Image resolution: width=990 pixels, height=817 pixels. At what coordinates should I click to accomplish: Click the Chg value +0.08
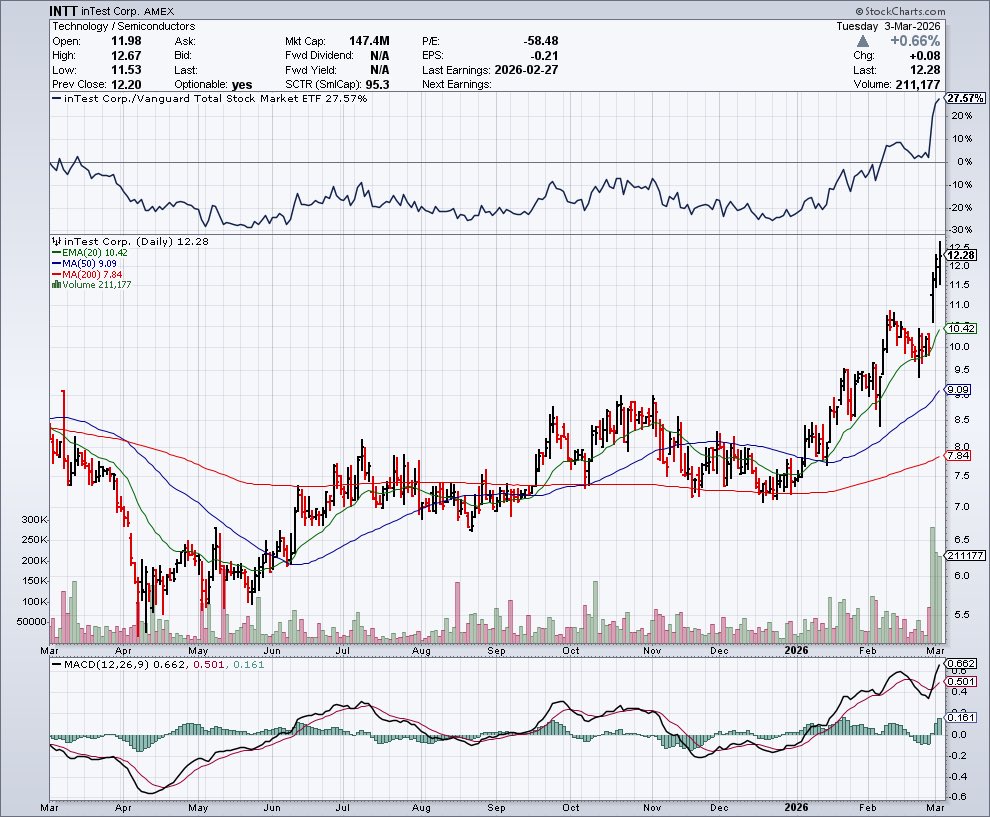(925, 56)
